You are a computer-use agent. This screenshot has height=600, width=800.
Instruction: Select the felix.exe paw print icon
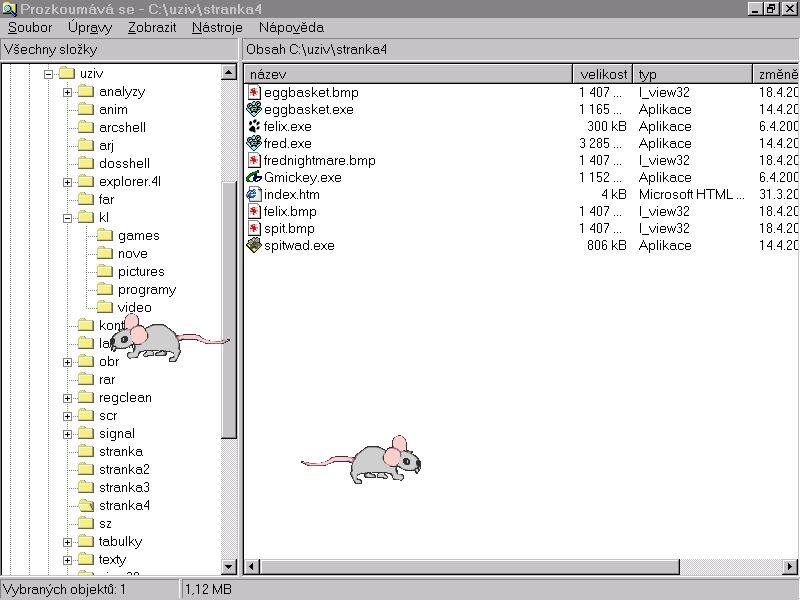point(254,127)
